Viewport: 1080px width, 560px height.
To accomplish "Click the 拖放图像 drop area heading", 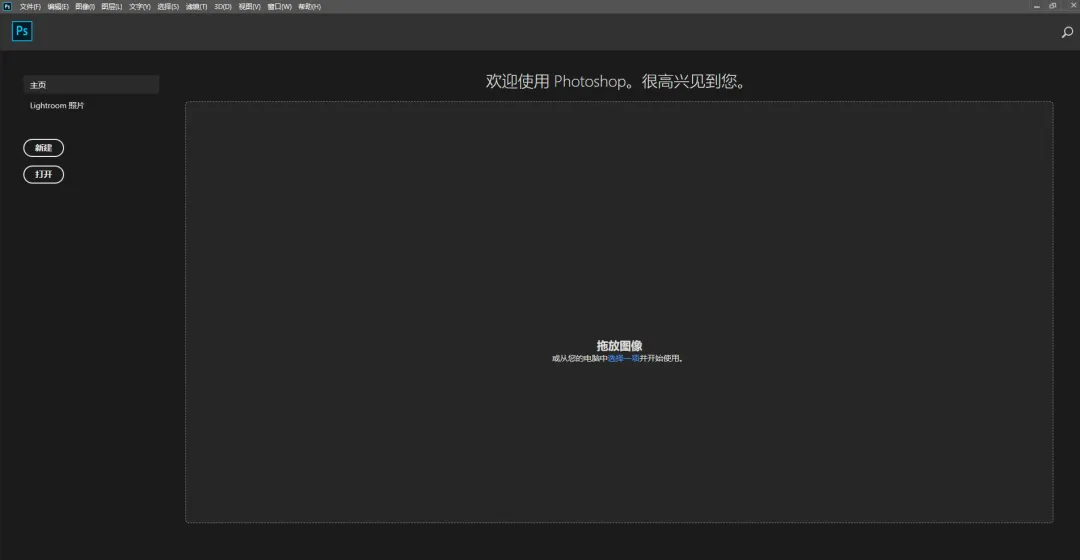I will tap(619, 346).
